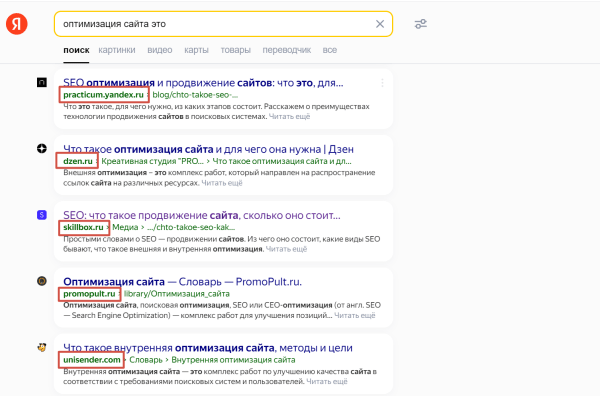Open the товары tab
Viewport: 600px width, 396px height.
tap(235, 50)
